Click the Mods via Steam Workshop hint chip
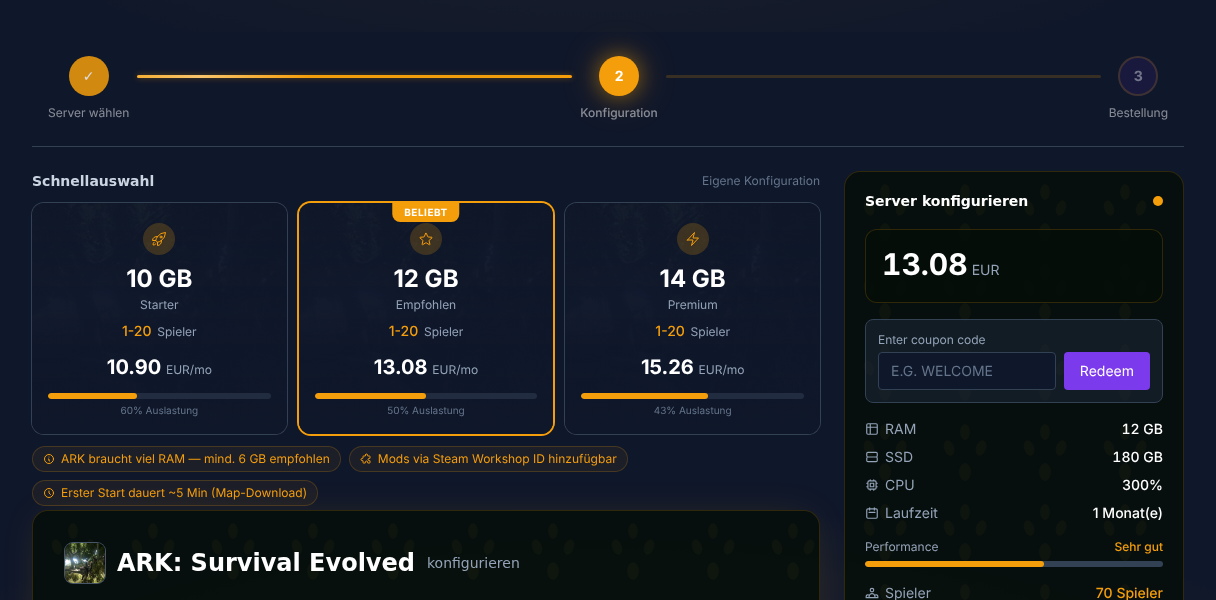1216x600 pixels. click(x=488, y=459)
